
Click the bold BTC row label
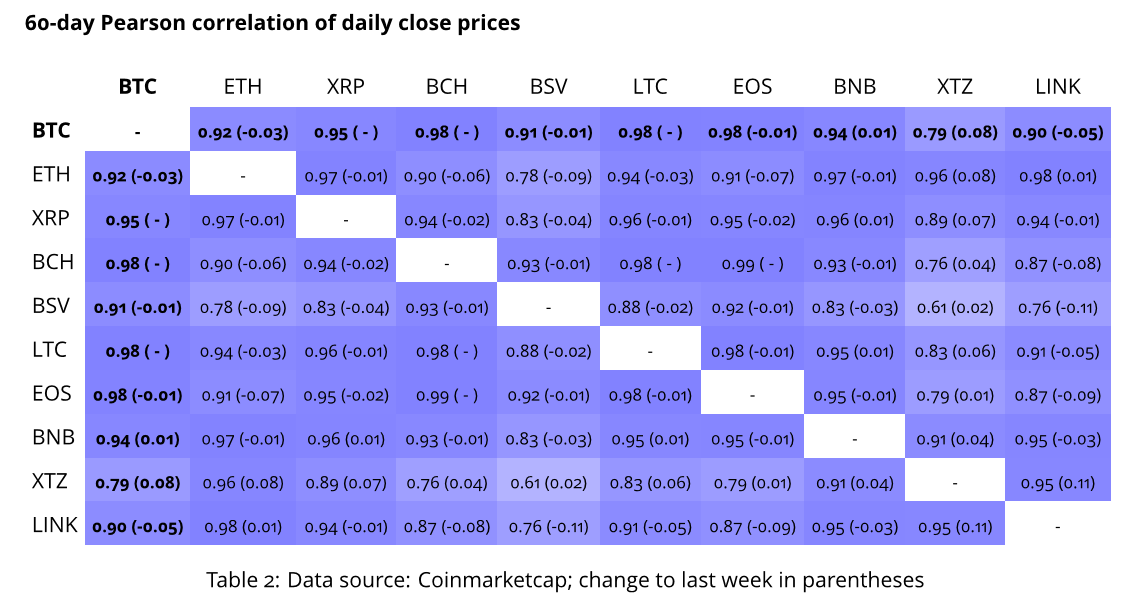pos(52,131)
